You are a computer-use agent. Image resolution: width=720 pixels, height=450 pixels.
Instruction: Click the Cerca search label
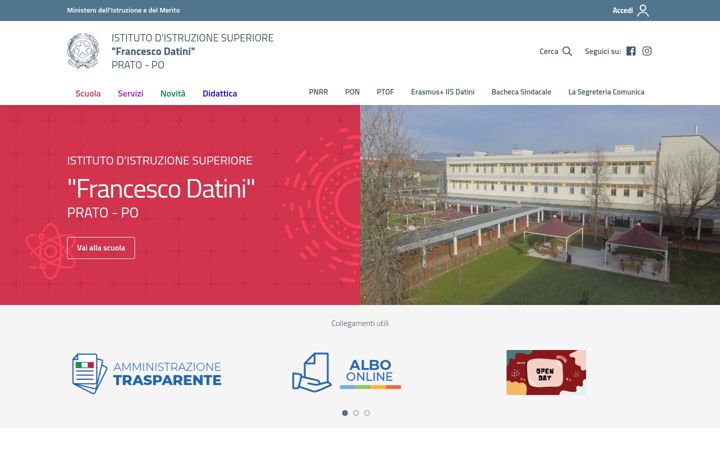pyautogui.click(x=549, y=51)
